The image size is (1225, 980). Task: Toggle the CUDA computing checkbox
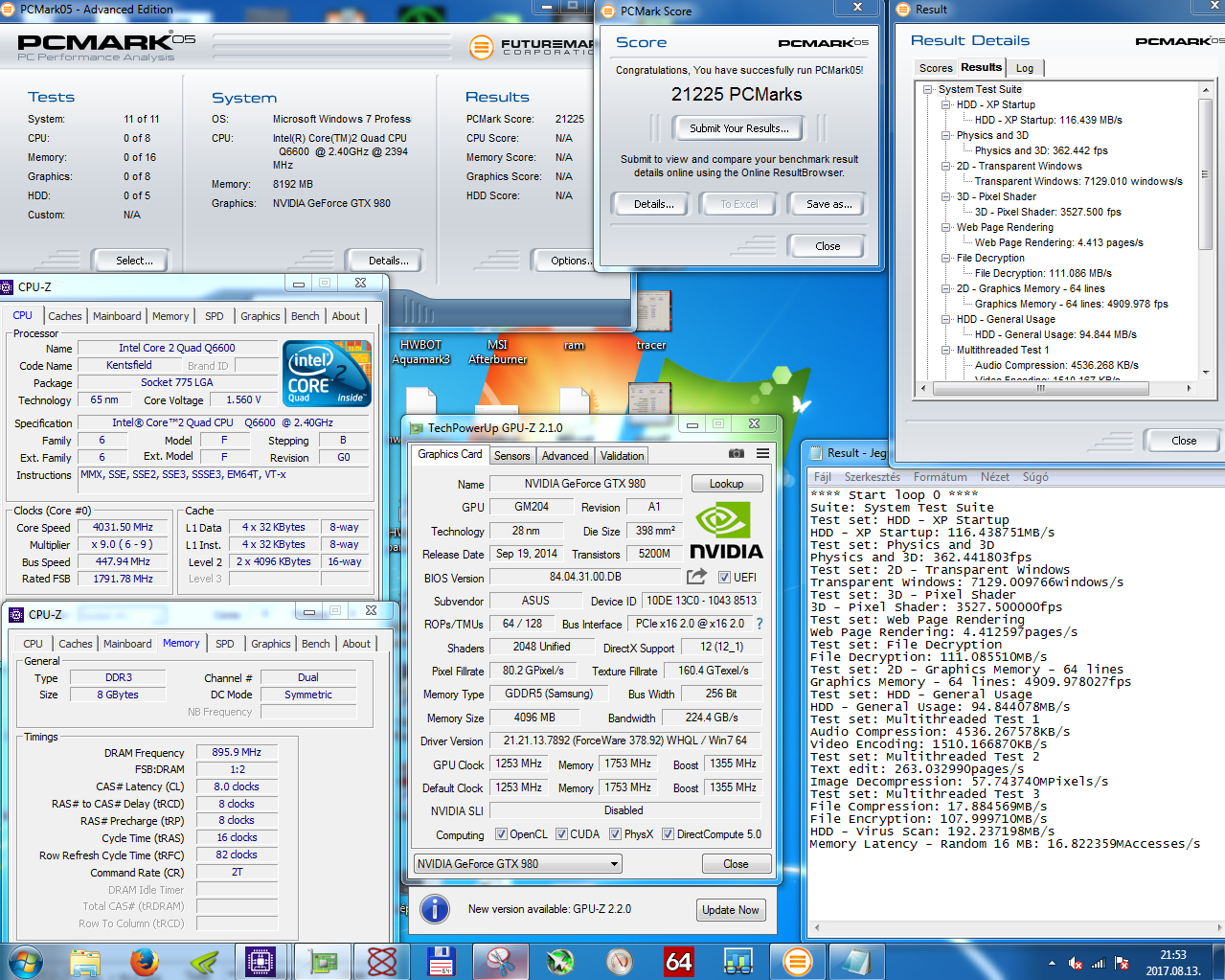coord(561,834)
